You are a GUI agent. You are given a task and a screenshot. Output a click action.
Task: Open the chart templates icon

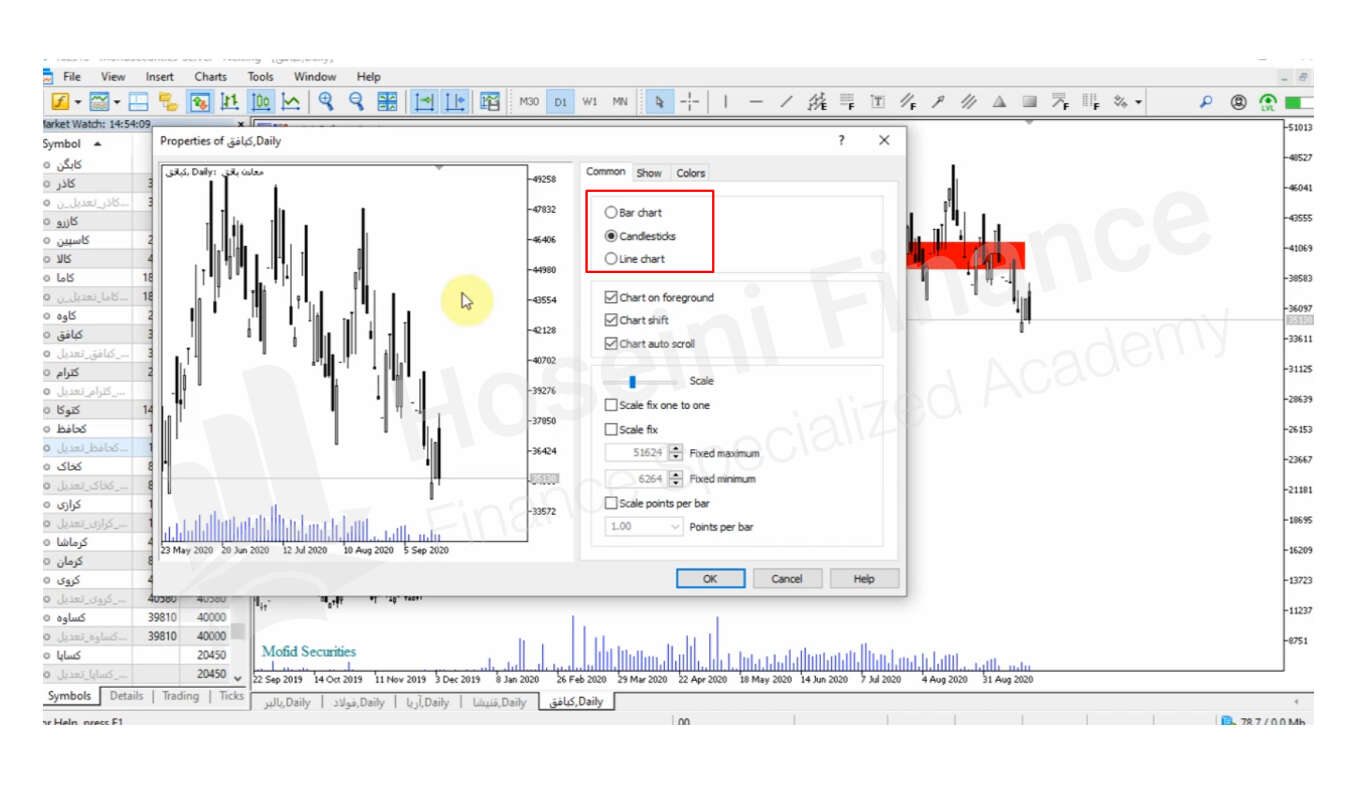point(100,102)
